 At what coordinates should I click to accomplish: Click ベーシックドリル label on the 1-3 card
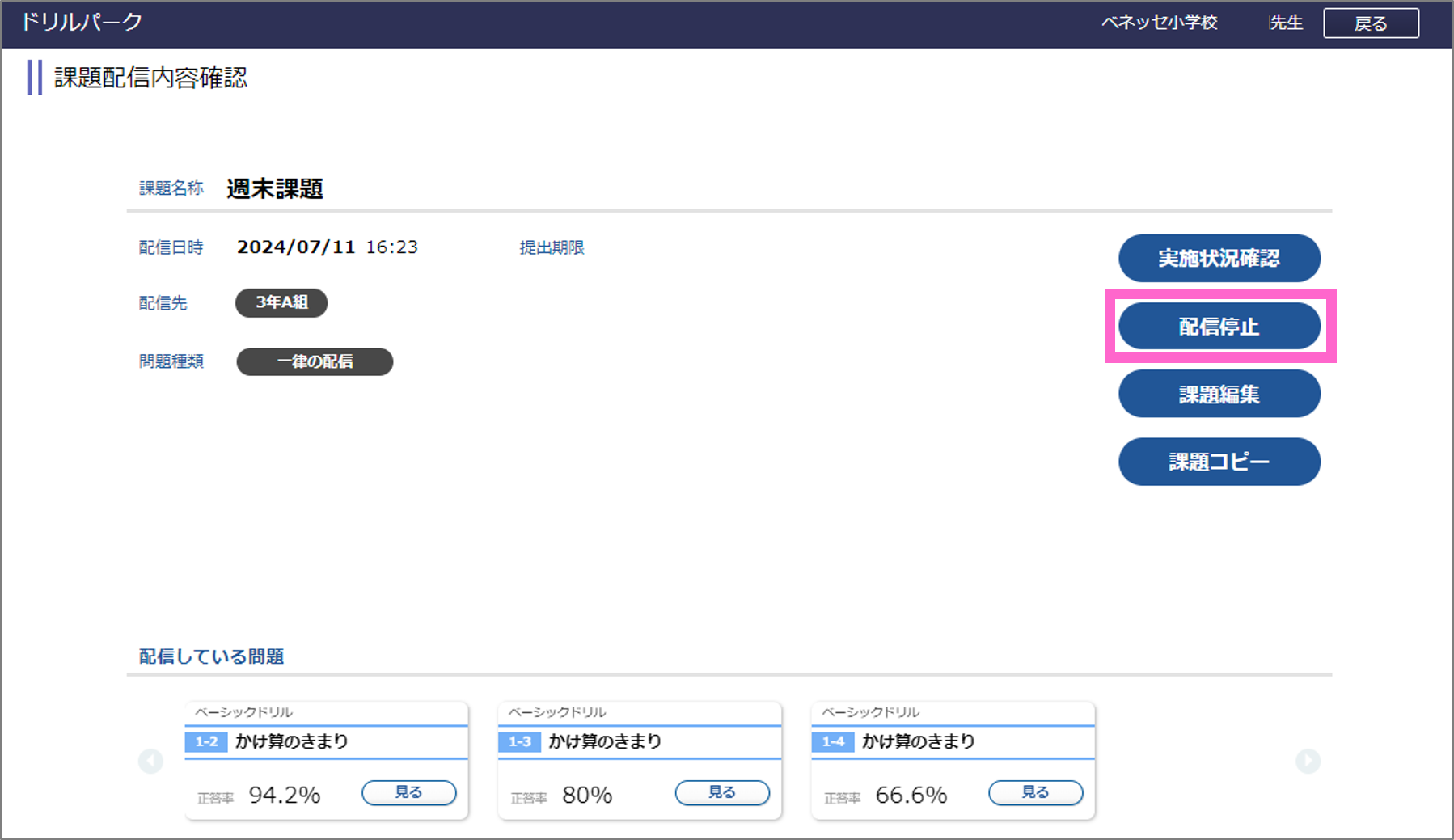[x=557, y=712]
